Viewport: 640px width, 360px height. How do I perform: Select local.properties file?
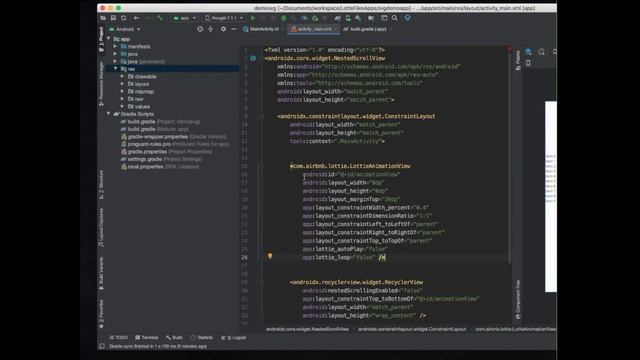pyautogui.click(x=160, y=167)
